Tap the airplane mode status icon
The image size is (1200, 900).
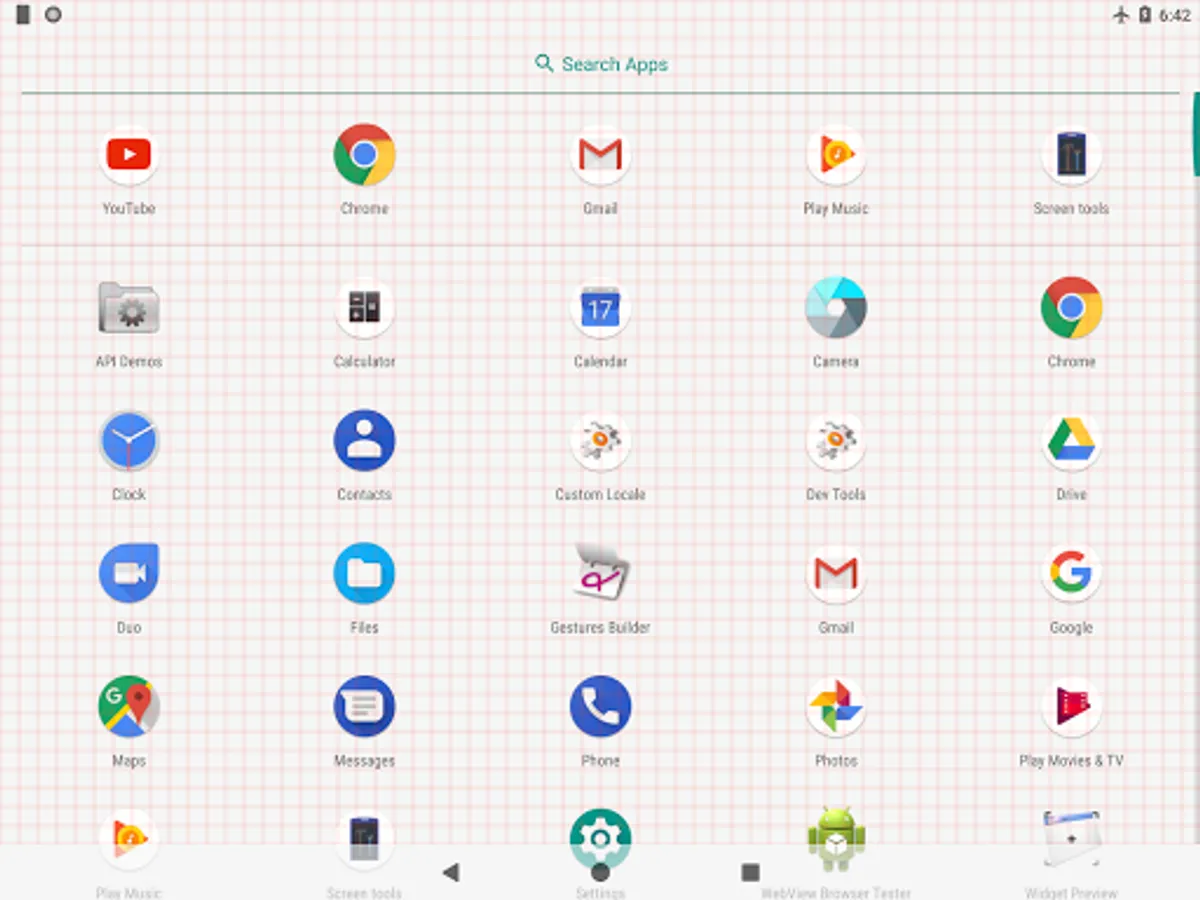tap(1121, 15)
